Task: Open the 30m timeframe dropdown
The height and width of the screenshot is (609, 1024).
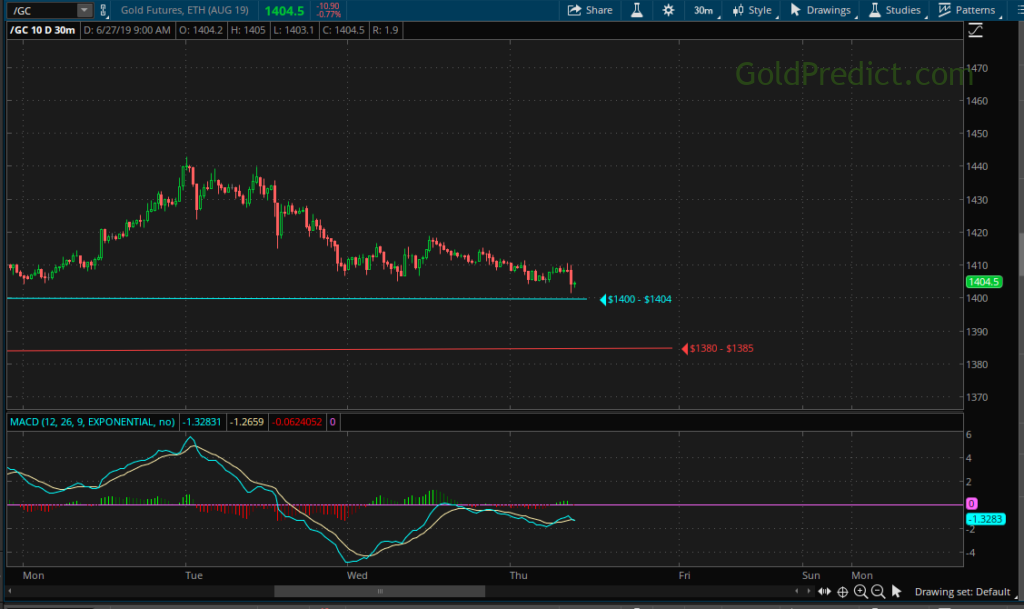Action: pos(703,10)
